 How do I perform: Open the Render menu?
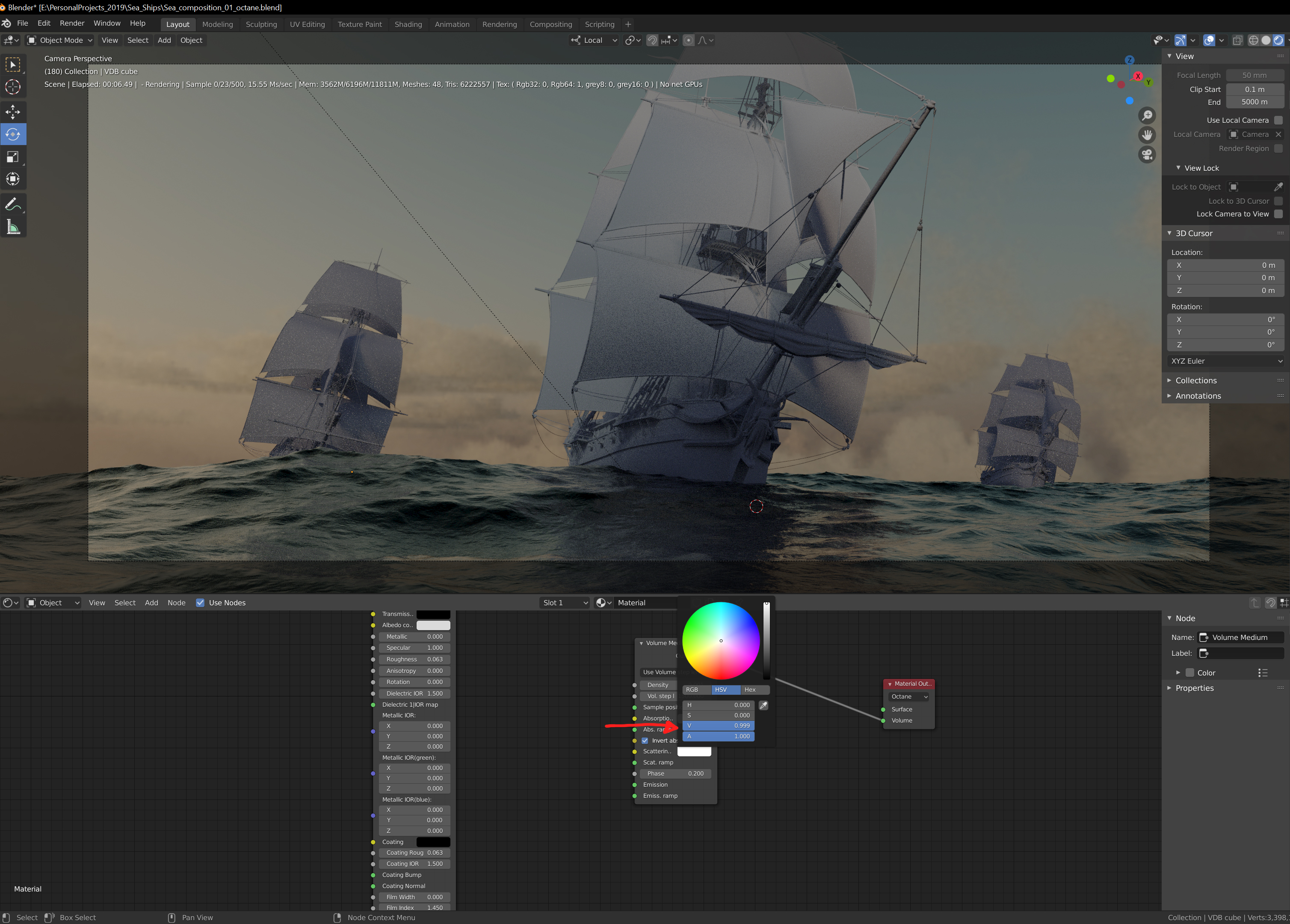(72, 24)
